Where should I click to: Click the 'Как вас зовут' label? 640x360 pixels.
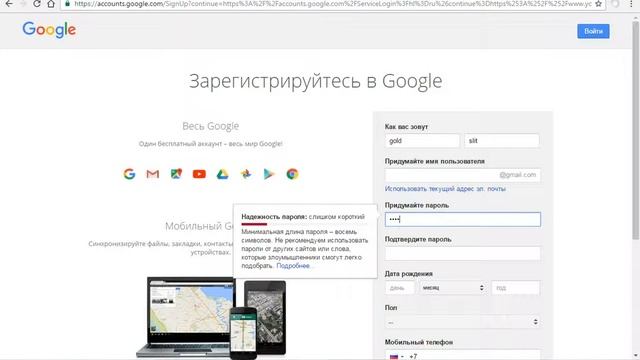click(406, 127)
